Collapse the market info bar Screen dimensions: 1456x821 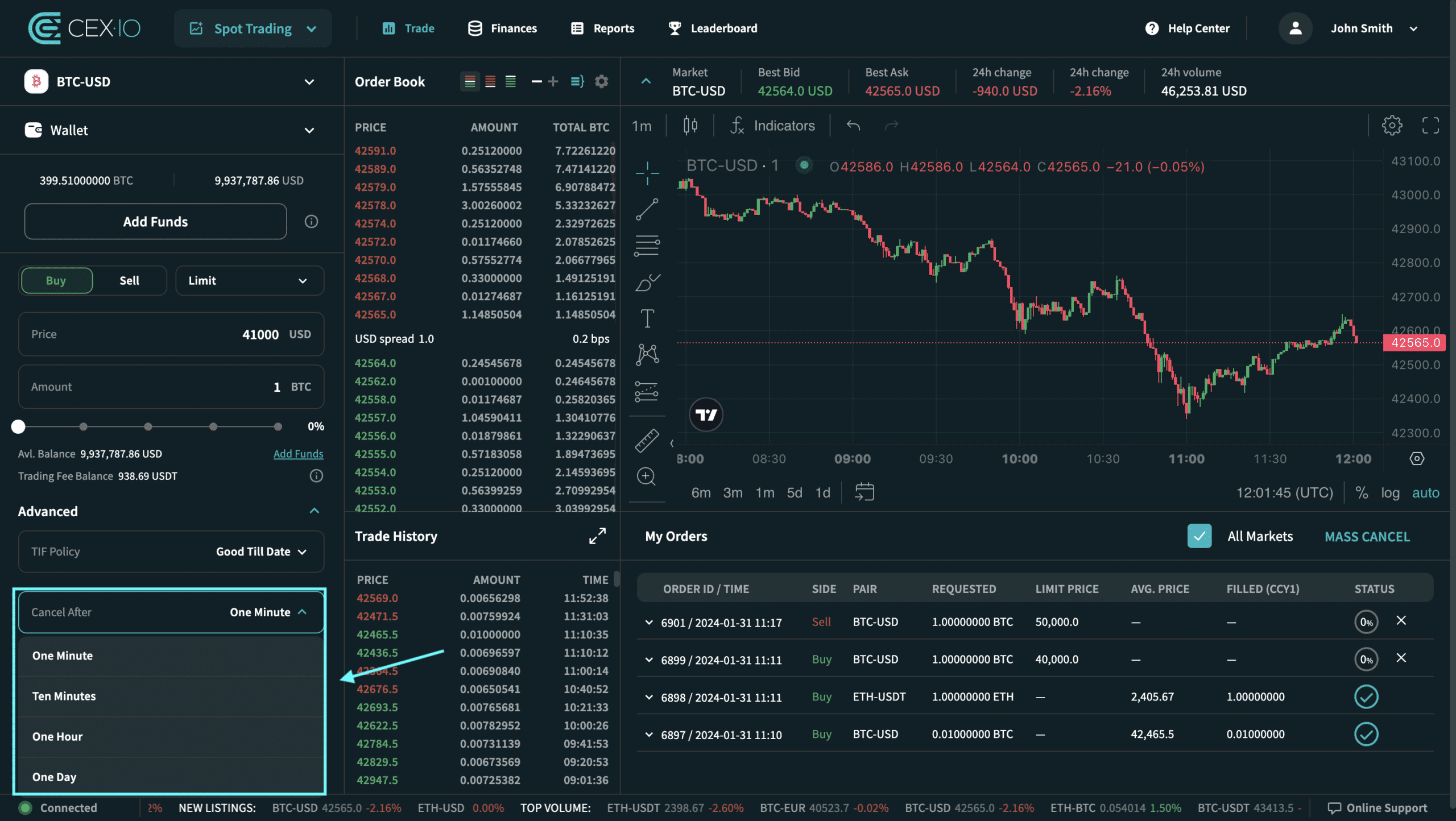(x=646, y=81)
